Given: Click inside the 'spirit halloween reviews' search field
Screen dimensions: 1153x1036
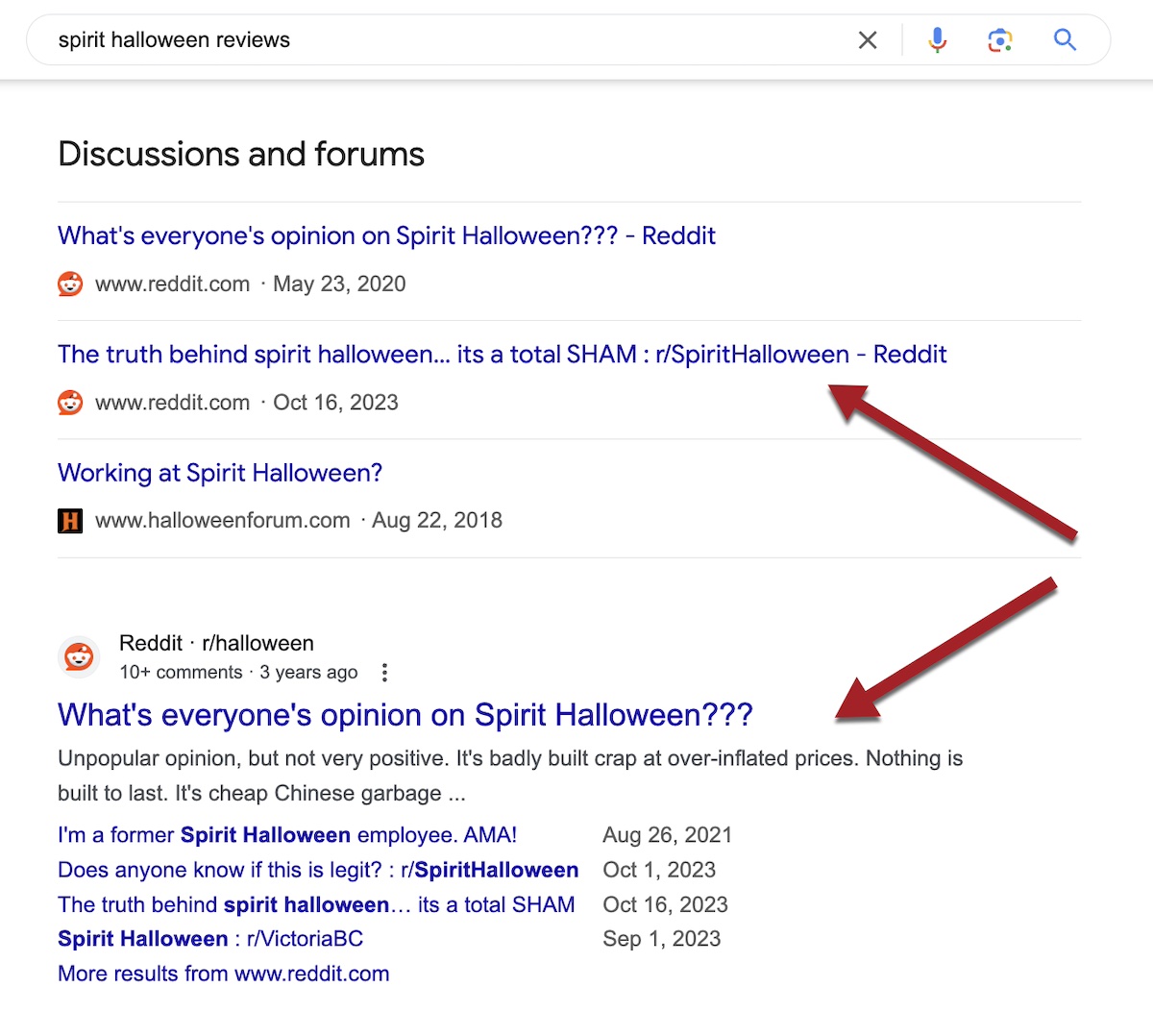Looking at the screenshot, I should [x=432, y=40].
